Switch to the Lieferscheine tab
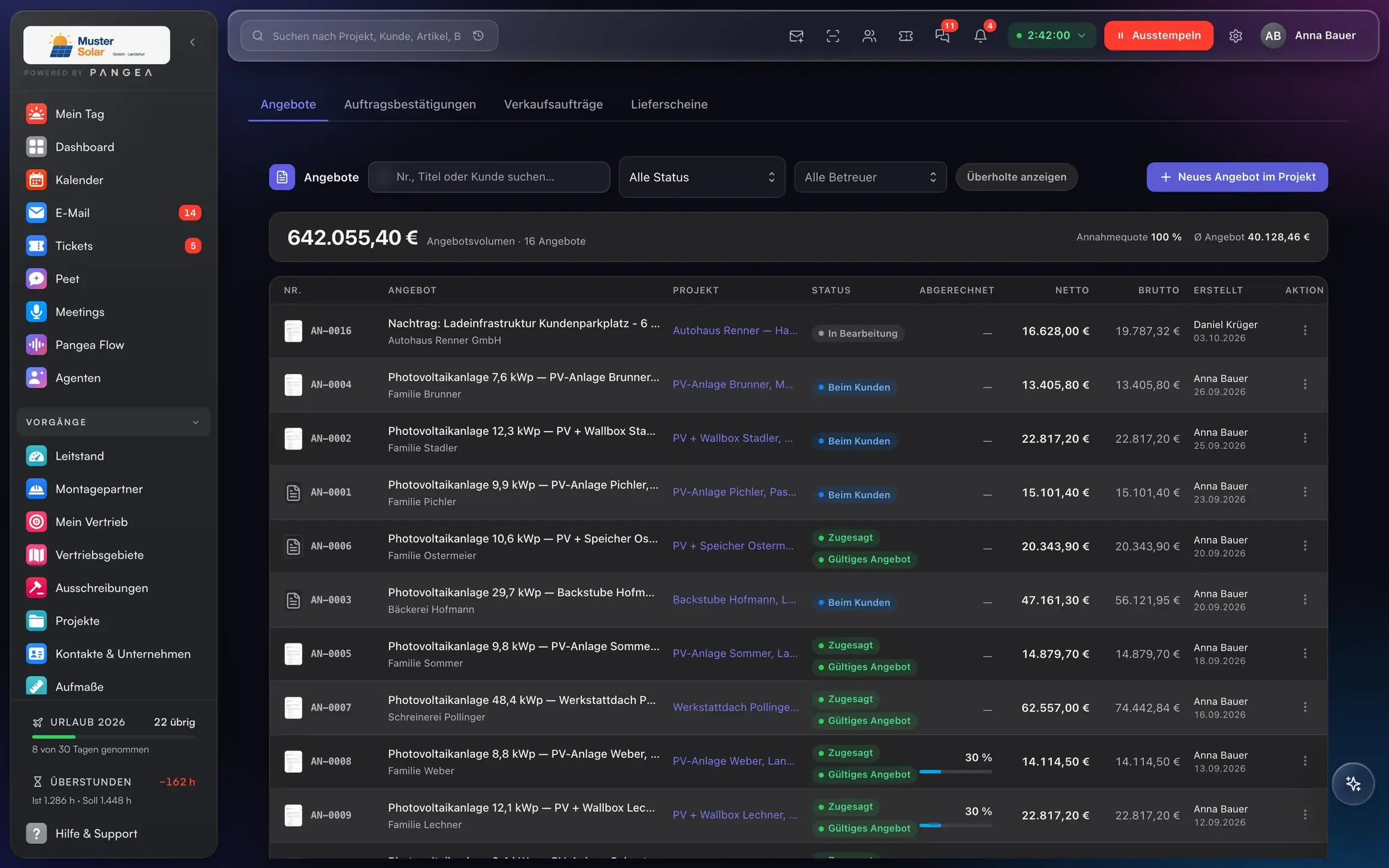1389x868 pixels. click(669, 104)
